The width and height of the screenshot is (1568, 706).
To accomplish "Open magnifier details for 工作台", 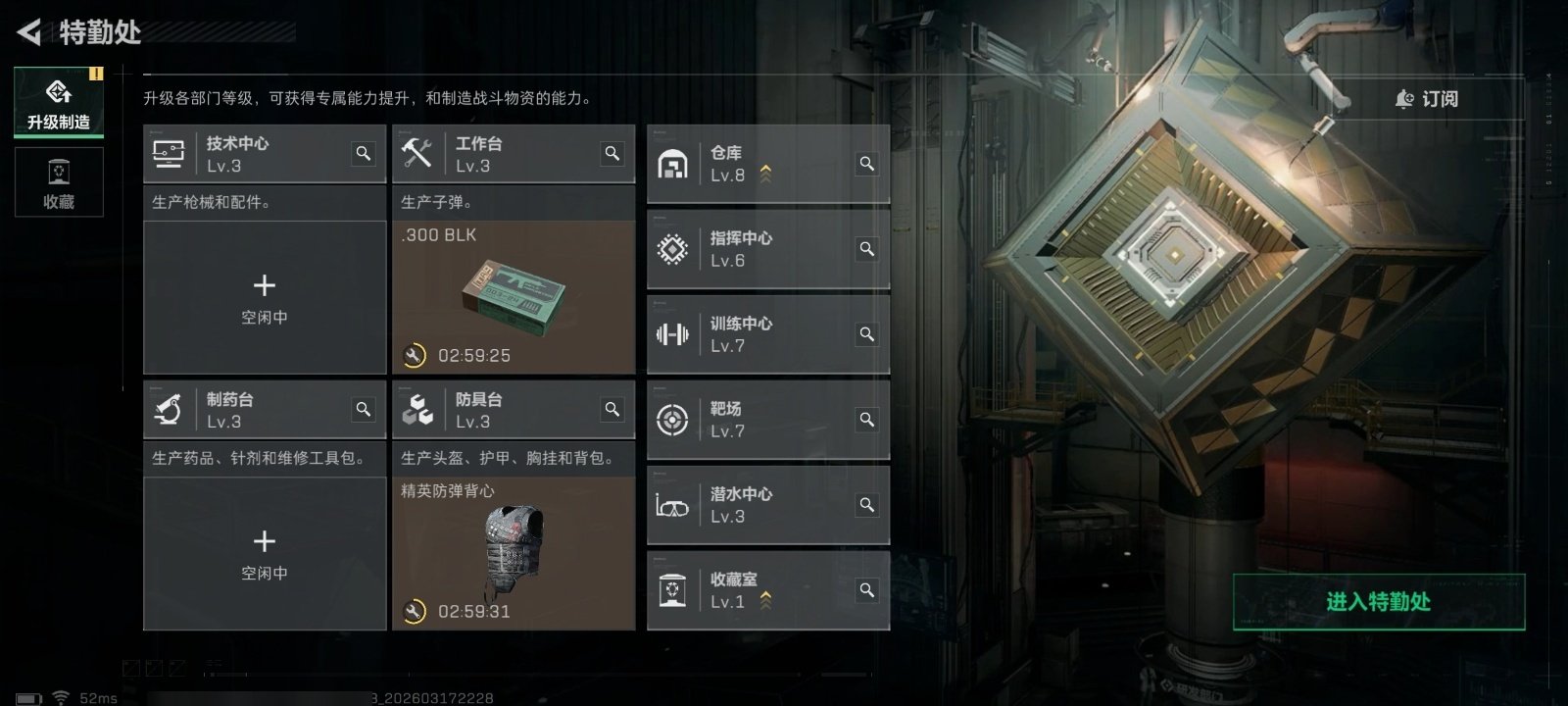I will tap(612, 153).
